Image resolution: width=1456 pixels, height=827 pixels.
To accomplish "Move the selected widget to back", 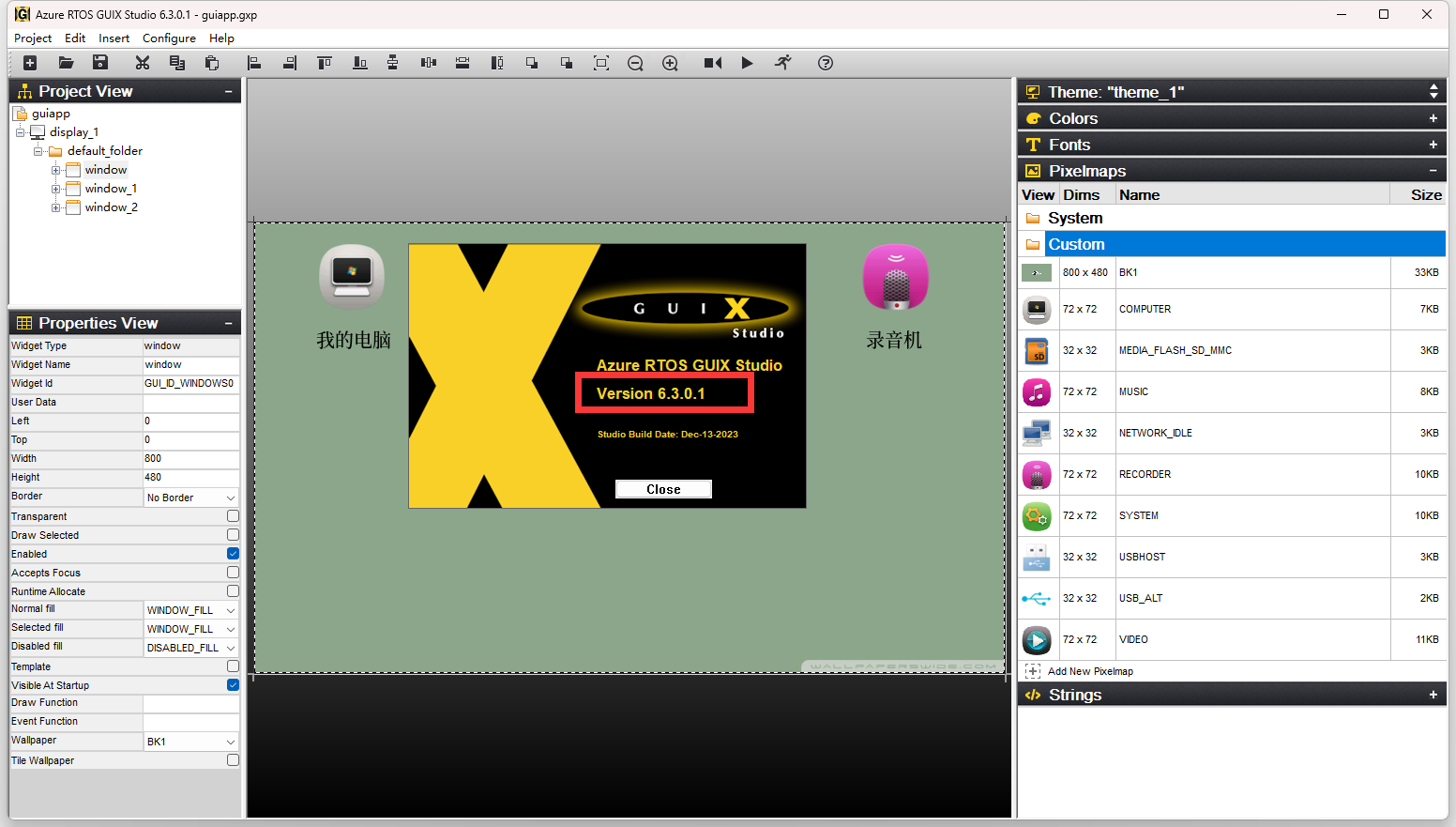I will [567, 63].
